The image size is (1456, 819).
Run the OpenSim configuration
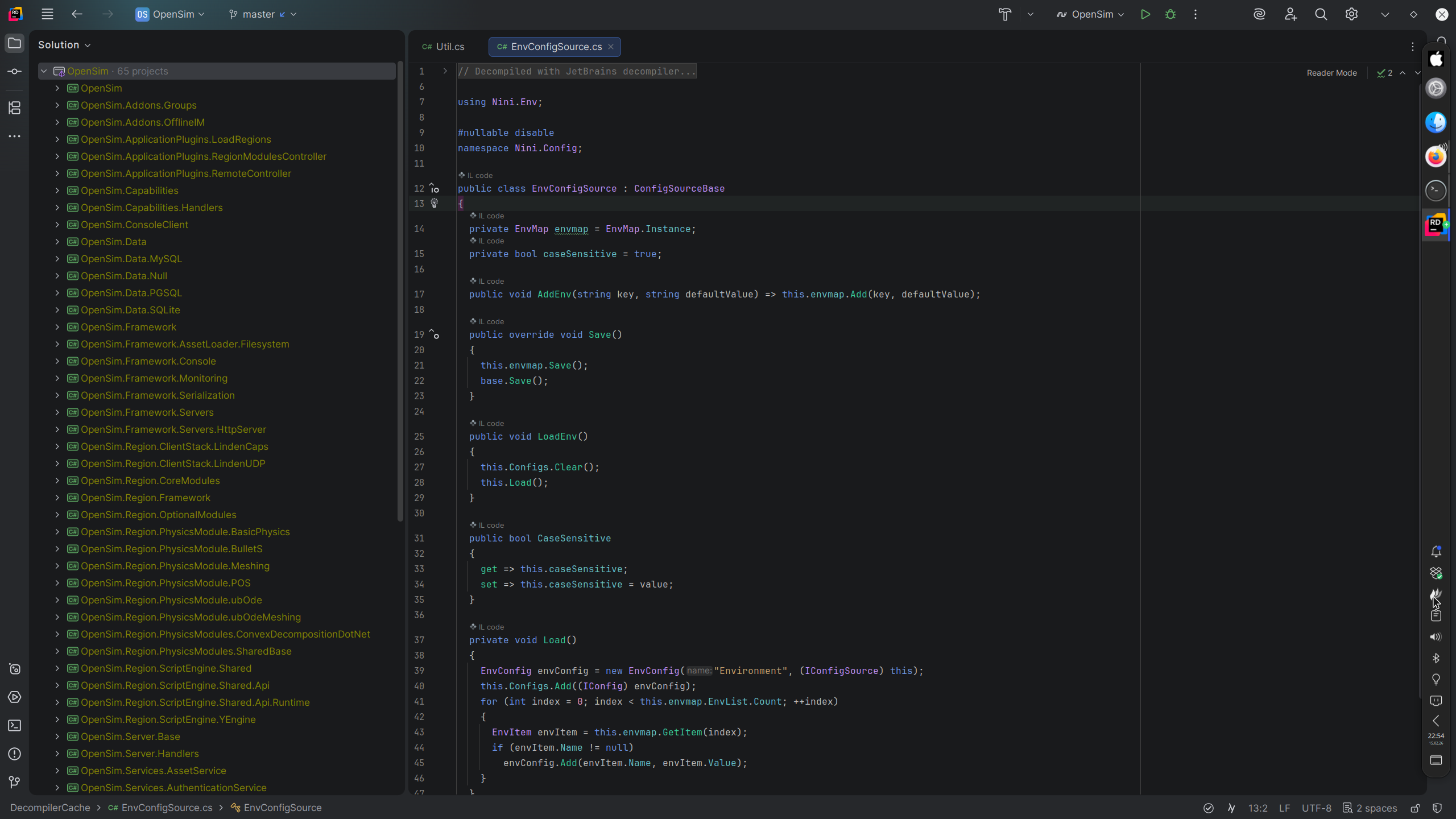pyautogui.click(x=1145, y=15)
